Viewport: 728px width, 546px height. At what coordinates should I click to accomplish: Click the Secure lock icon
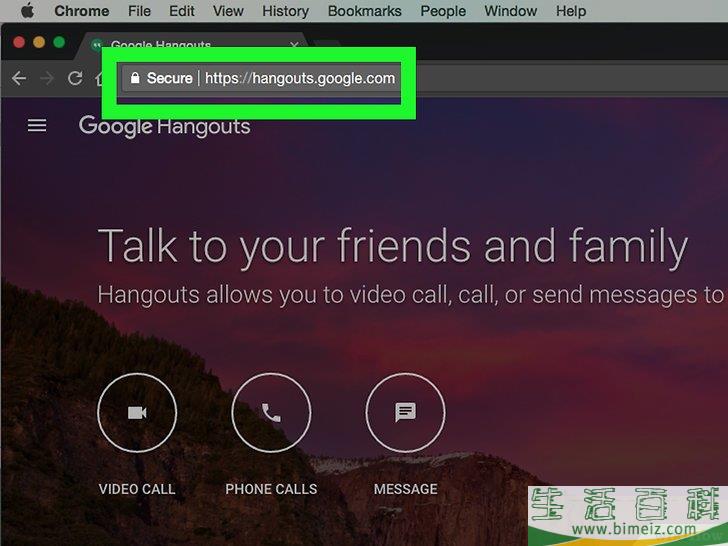[135, 78]
